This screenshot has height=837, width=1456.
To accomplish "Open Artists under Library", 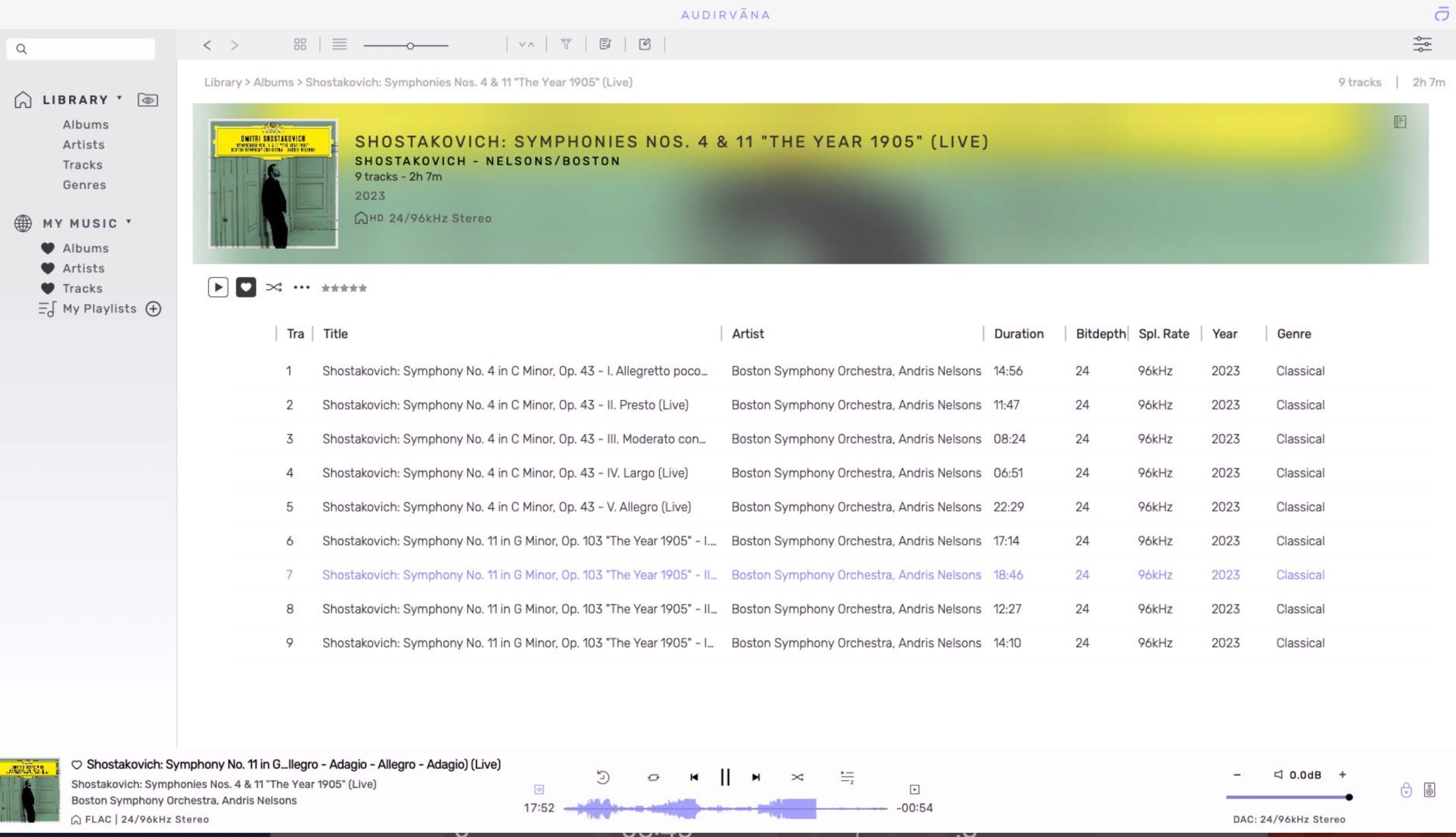I will (83, 144).
